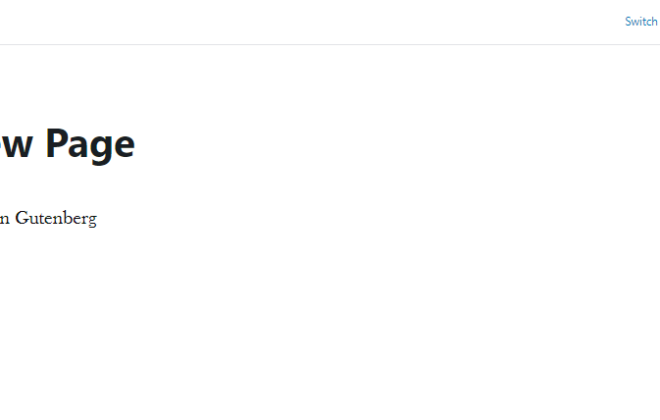Image resolution: width=660 pixels, height=420 pixels.
Task: Click the space between title and paragraph
Action: (67, 187)
